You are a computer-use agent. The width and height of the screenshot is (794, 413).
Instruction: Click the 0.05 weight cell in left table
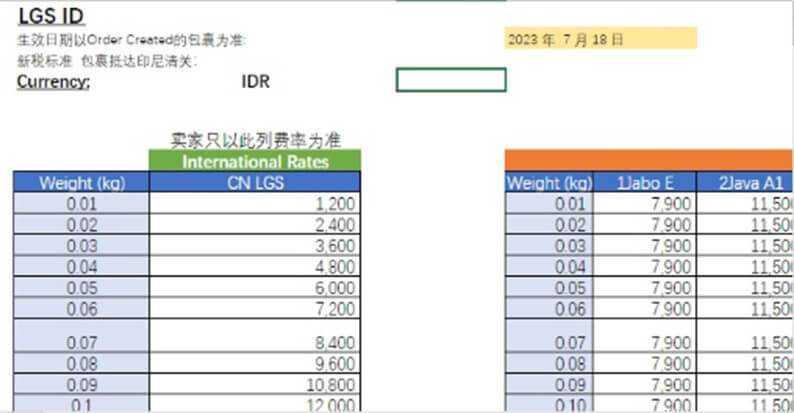[x=81, y=288]
